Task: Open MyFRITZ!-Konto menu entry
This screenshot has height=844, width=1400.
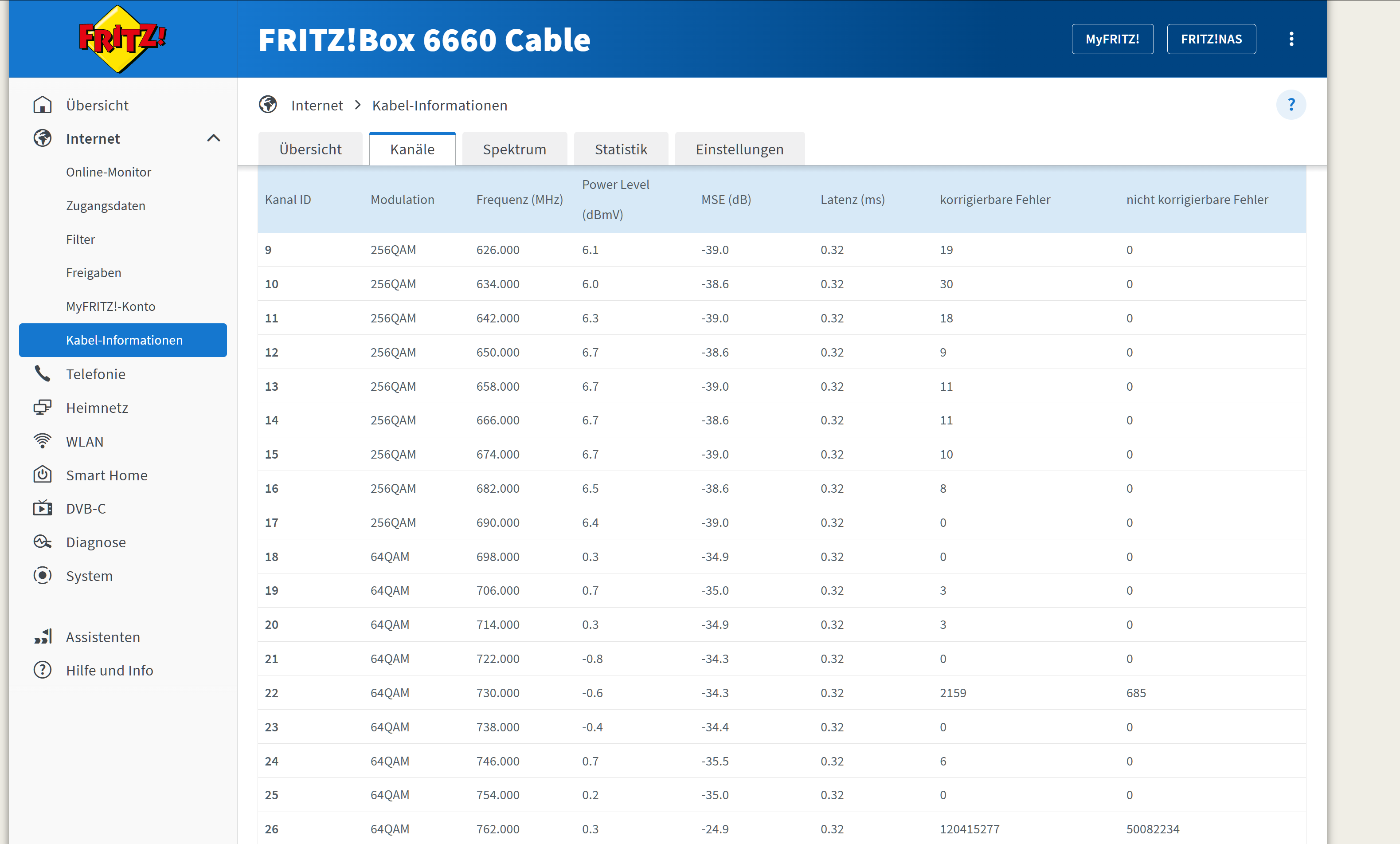Action: pos(111,306)
